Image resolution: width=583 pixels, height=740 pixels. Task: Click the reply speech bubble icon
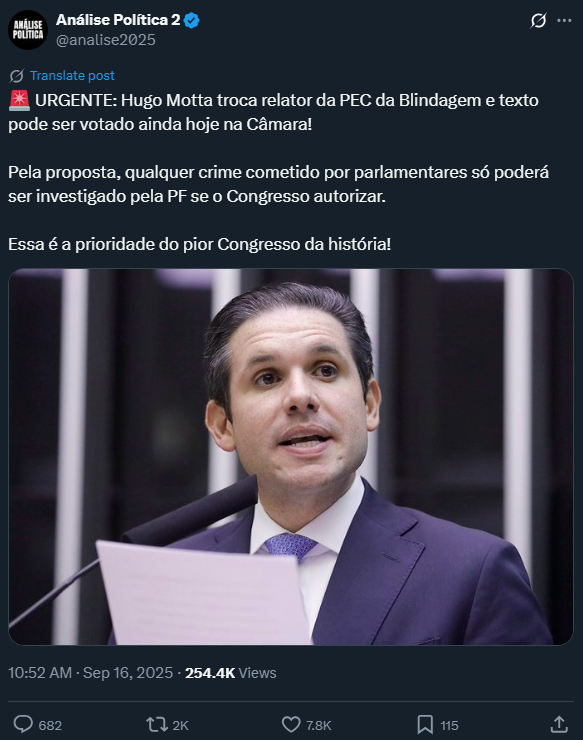point(23,724)
